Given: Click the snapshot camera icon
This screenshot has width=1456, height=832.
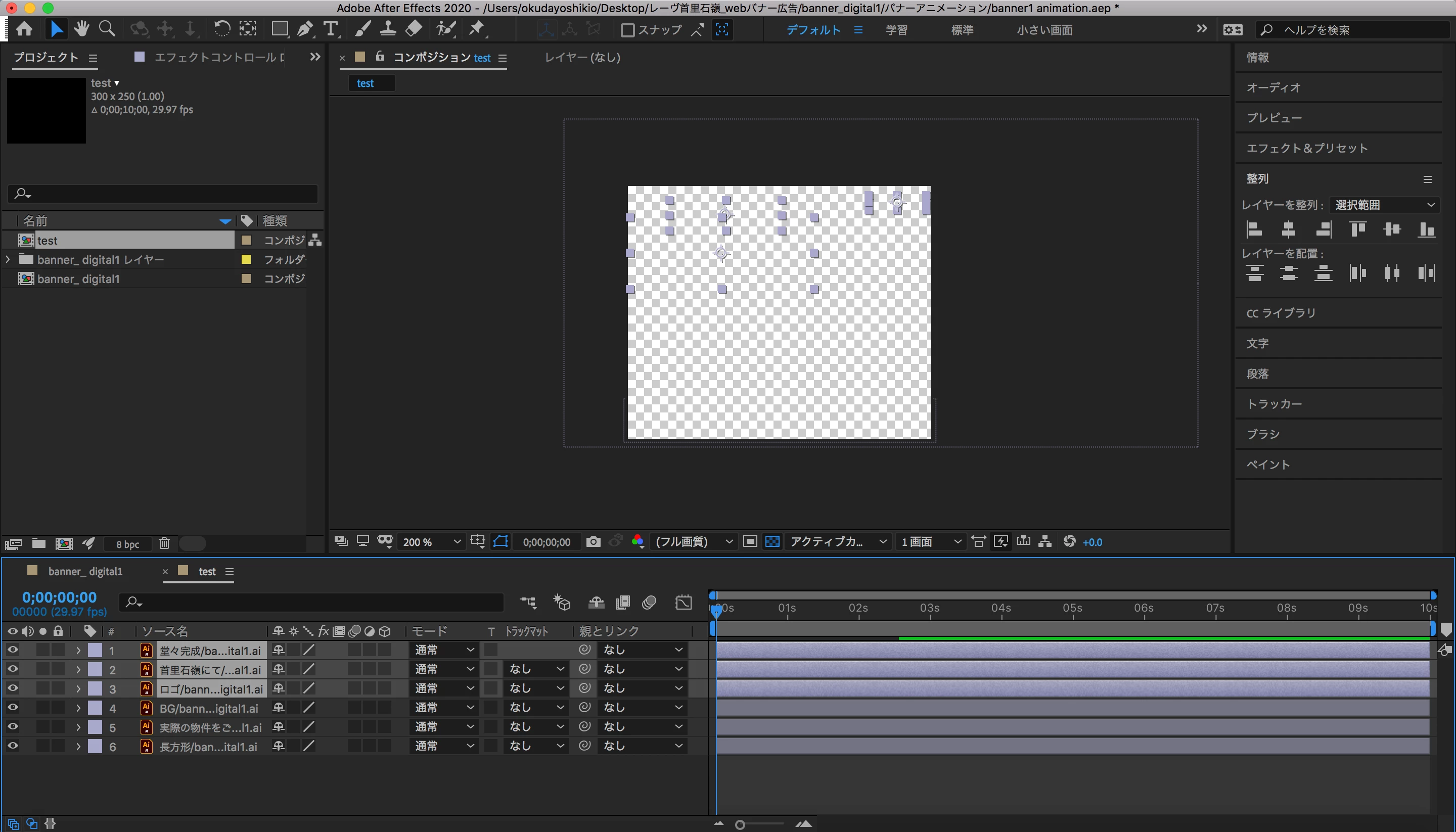Looking at the screenshot, I should pyautogui.click(x=593, y=541).
